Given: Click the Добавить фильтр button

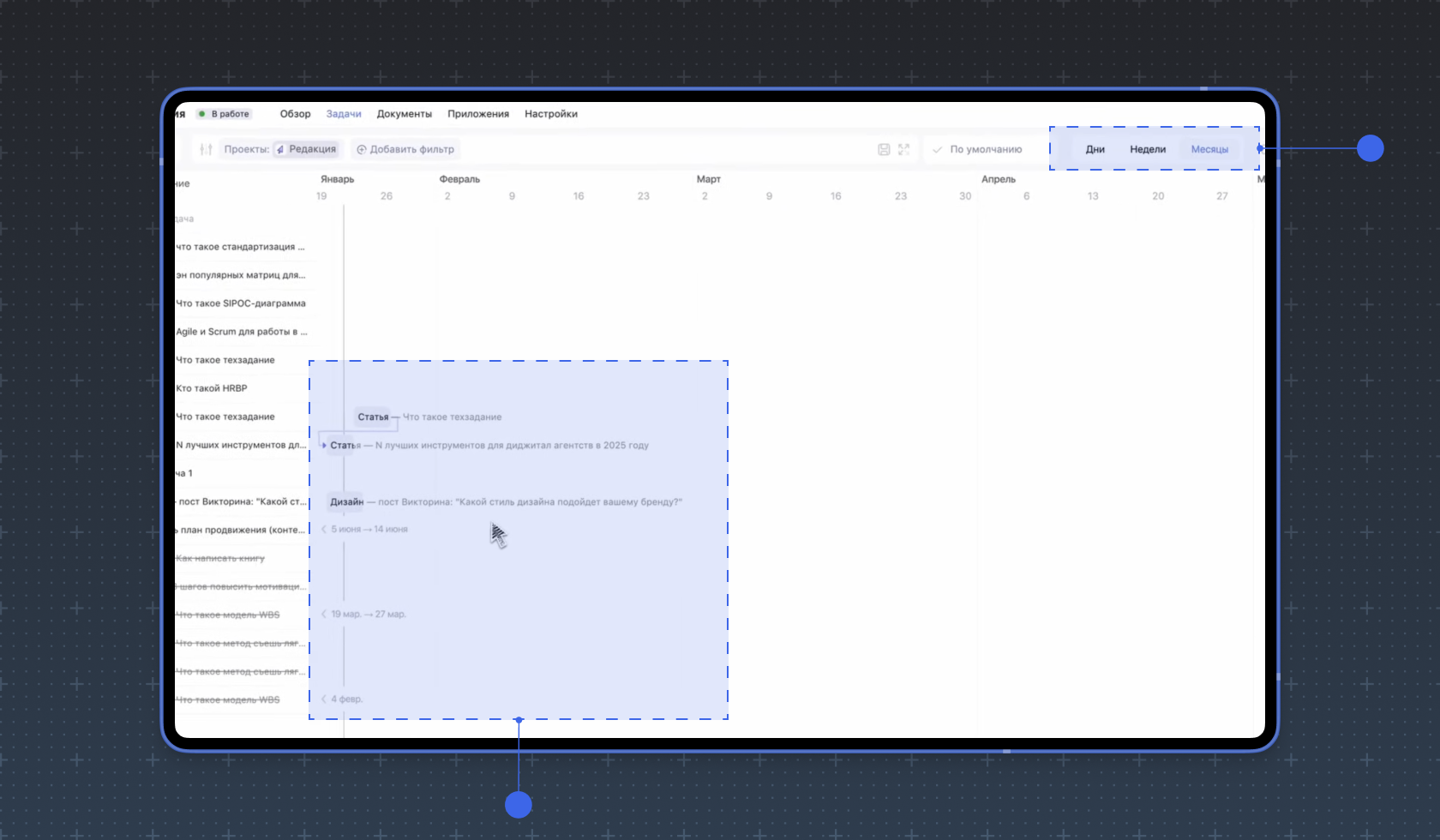Looking at the screenshot, I should (405, 149).
